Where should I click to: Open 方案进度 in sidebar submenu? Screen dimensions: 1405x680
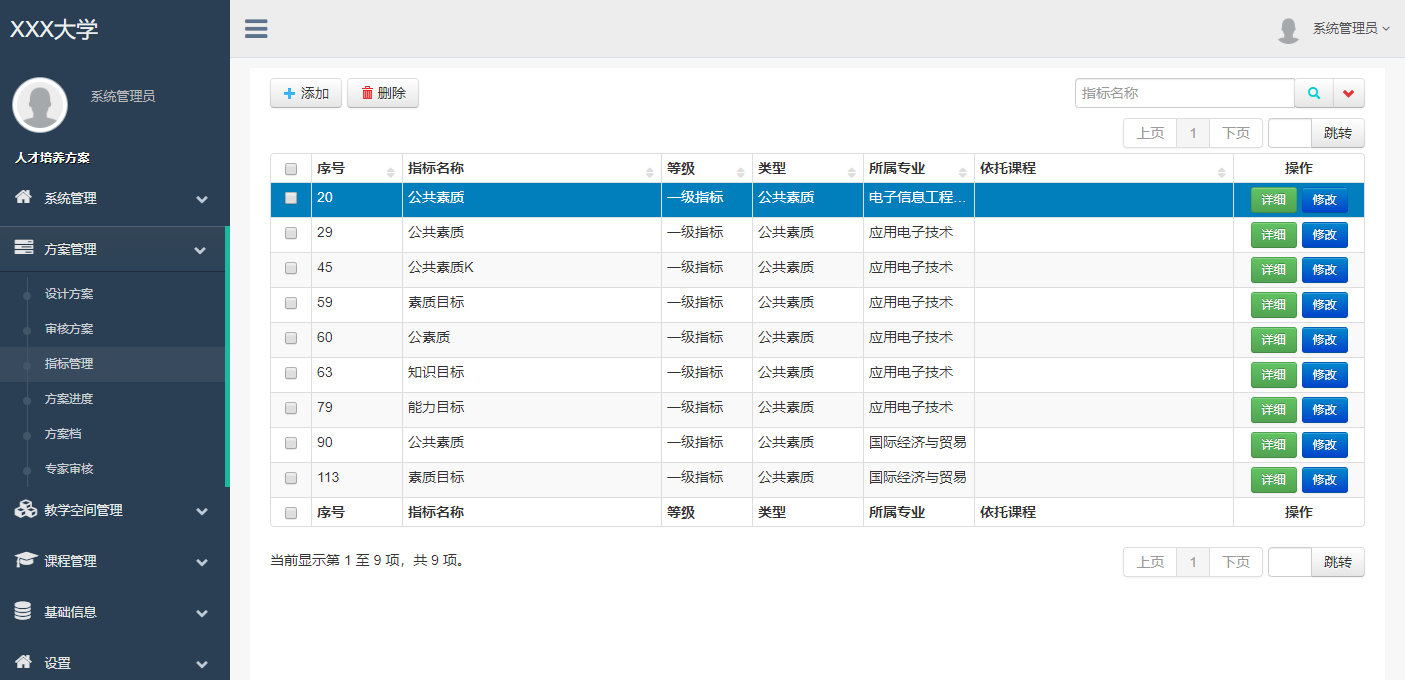69,399
